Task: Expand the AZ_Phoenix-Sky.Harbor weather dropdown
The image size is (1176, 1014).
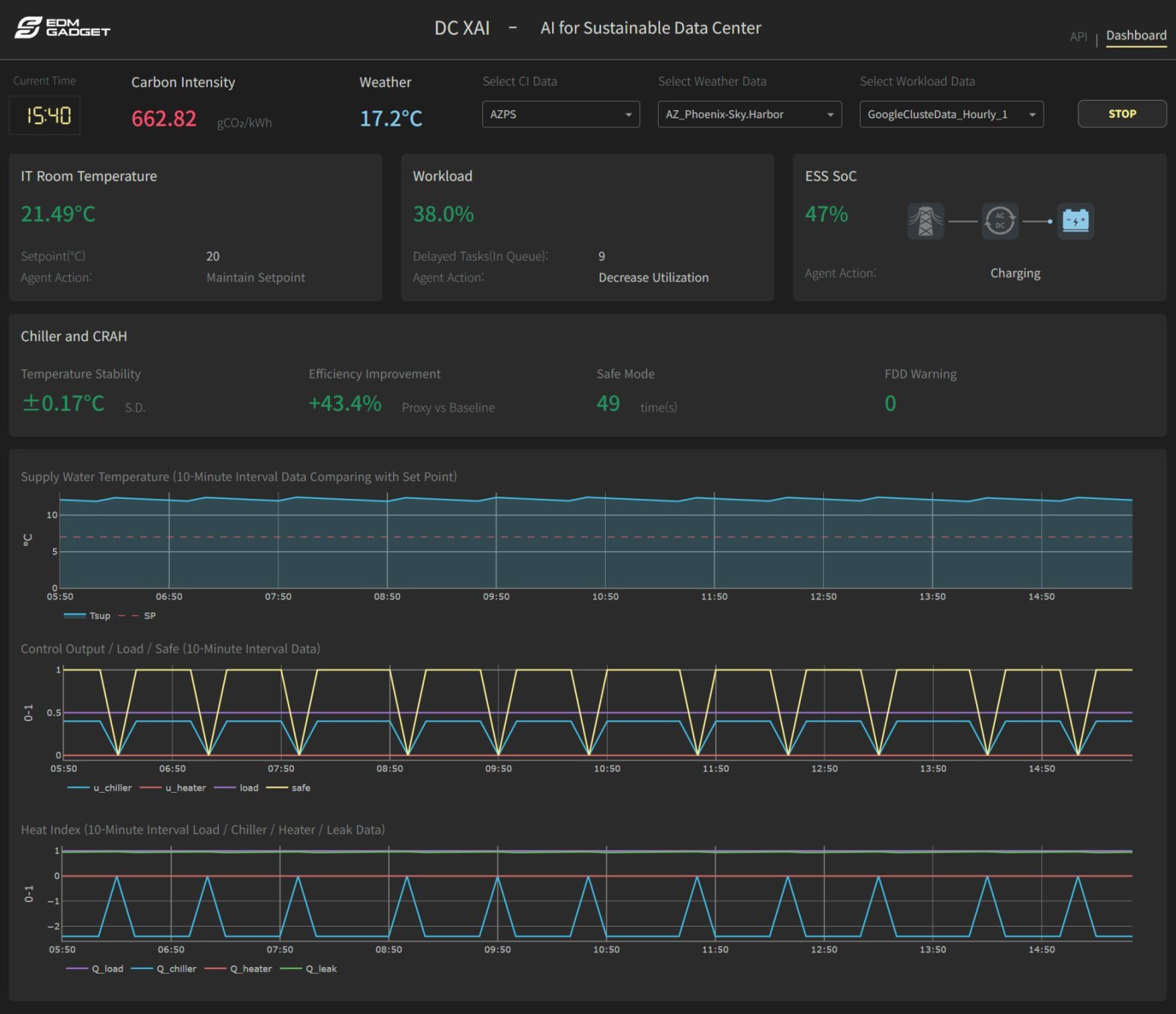Action: [x=749, y=115]
